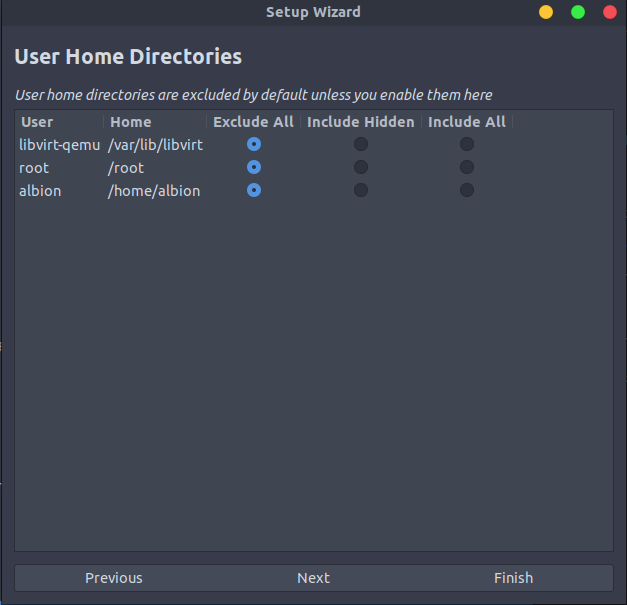Select Exclude All for root user
Screen dimensions: 627x605
point(254,167)
